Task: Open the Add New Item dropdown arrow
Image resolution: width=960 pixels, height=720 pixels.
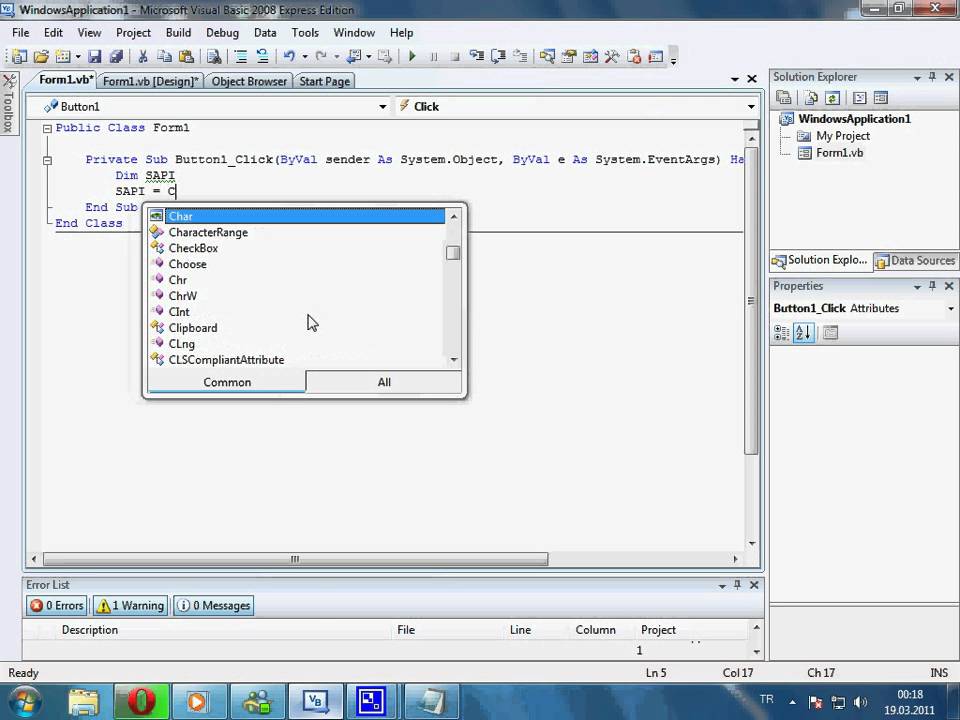Action: (78, 57)
